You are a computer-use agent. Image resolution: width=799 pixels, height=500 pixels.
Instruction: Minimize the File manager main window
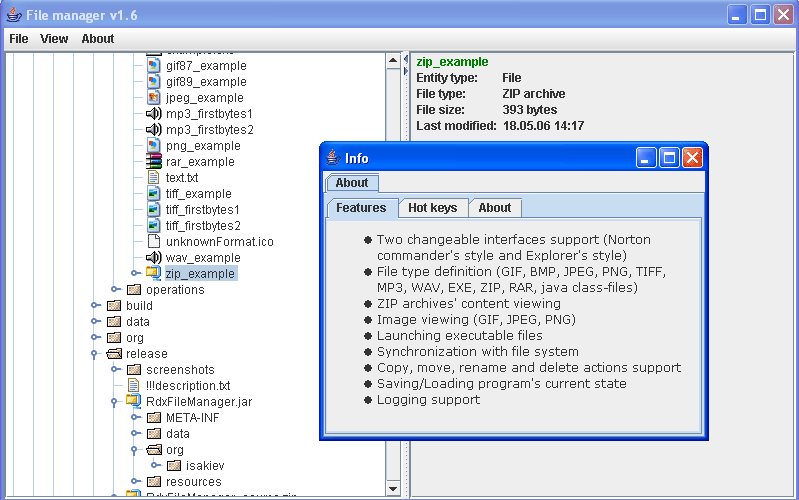(x=736, y=15)
